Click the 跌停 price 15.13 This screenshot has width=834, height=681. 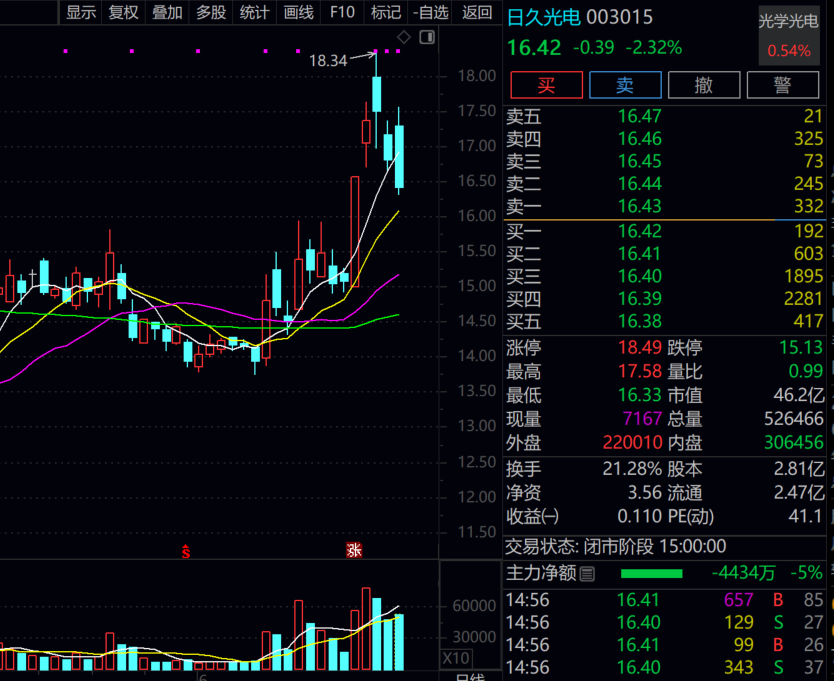(x=801, y=347)
